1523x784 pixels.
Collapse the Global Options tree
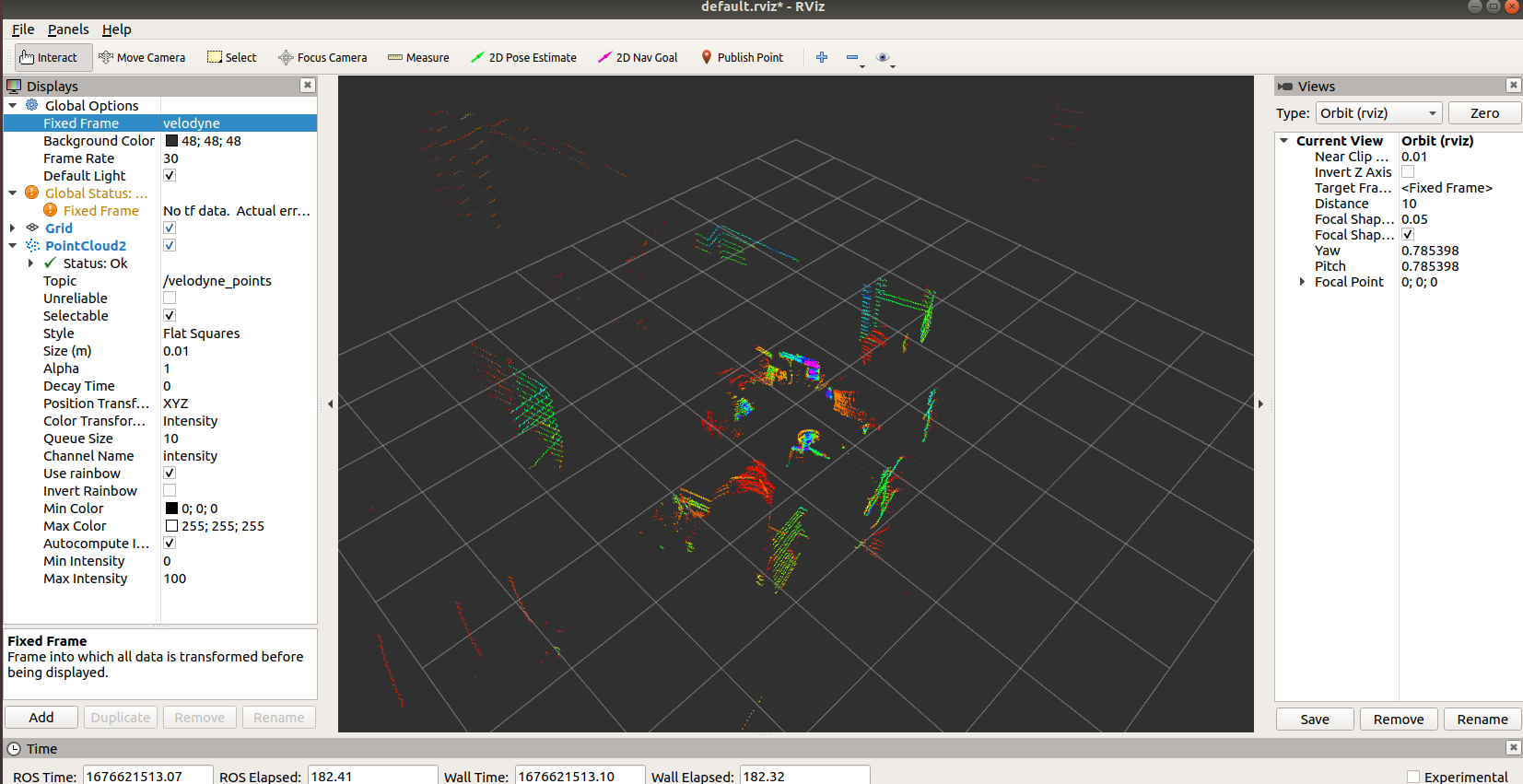coord(13,105)
